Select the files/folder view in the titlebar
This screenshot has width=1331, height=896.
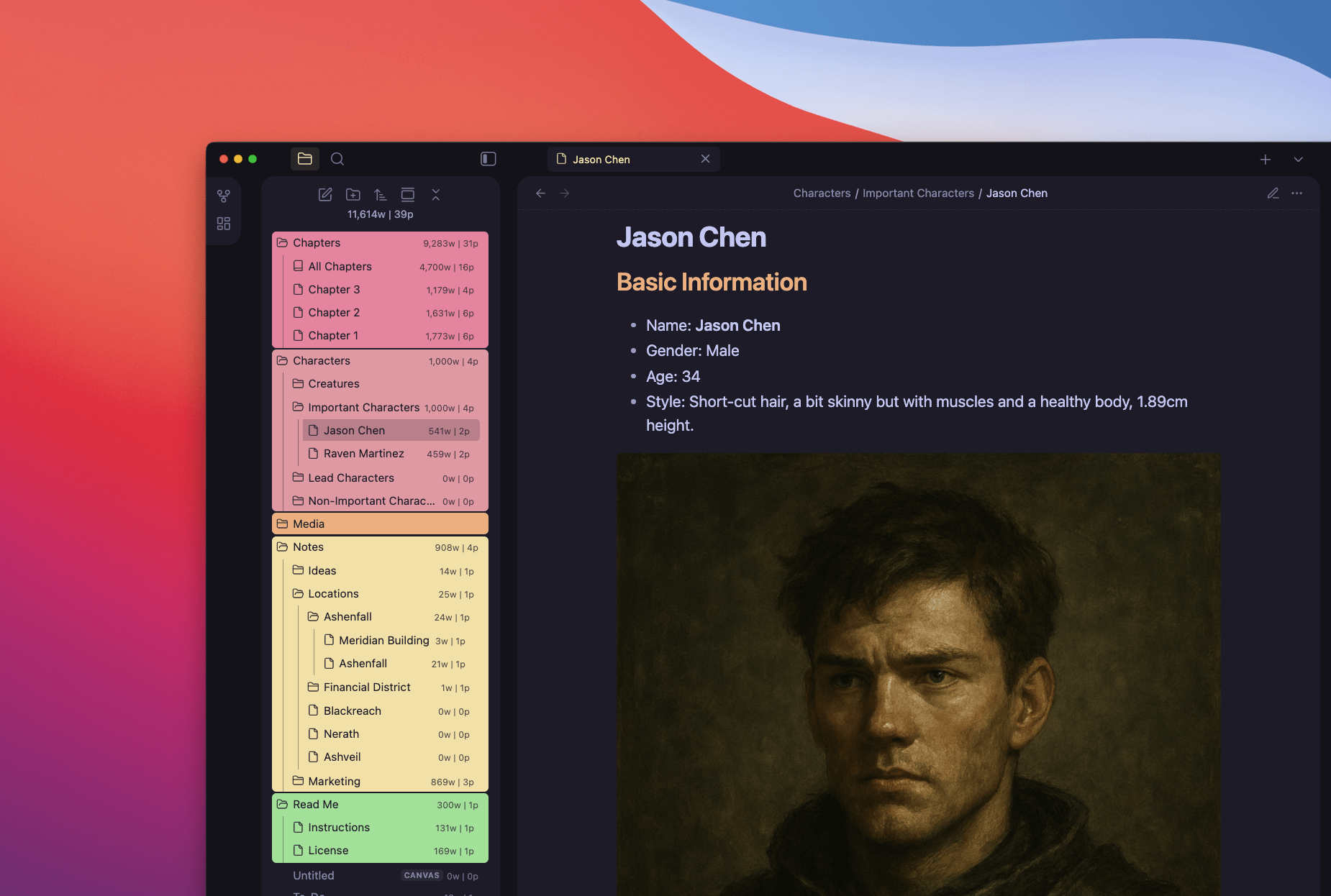pos(305,159)
